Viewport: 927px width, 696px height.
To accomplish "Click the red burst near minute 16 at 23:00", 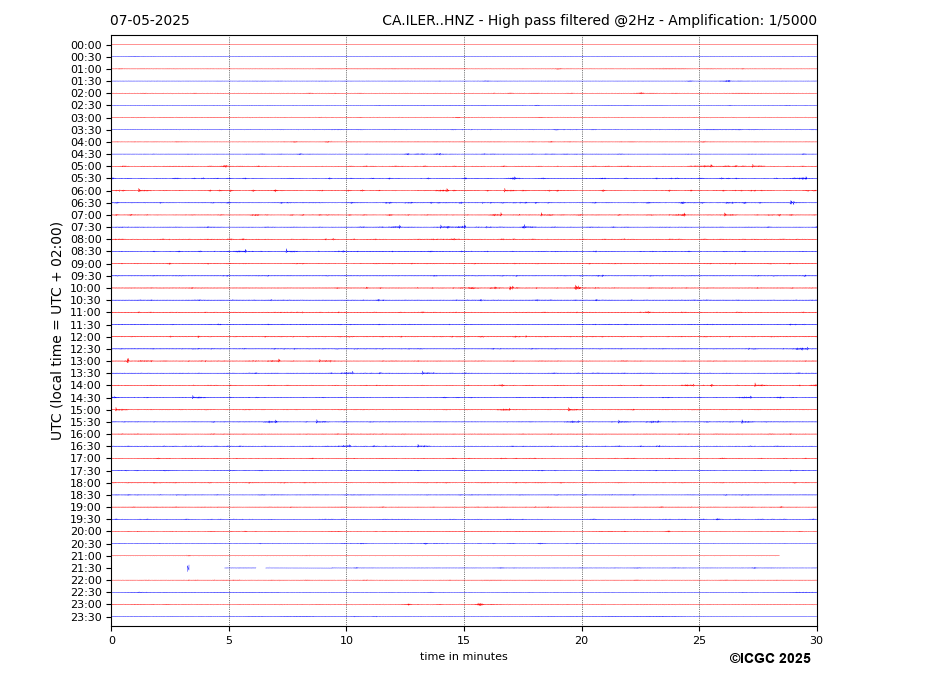I will 480,604.
